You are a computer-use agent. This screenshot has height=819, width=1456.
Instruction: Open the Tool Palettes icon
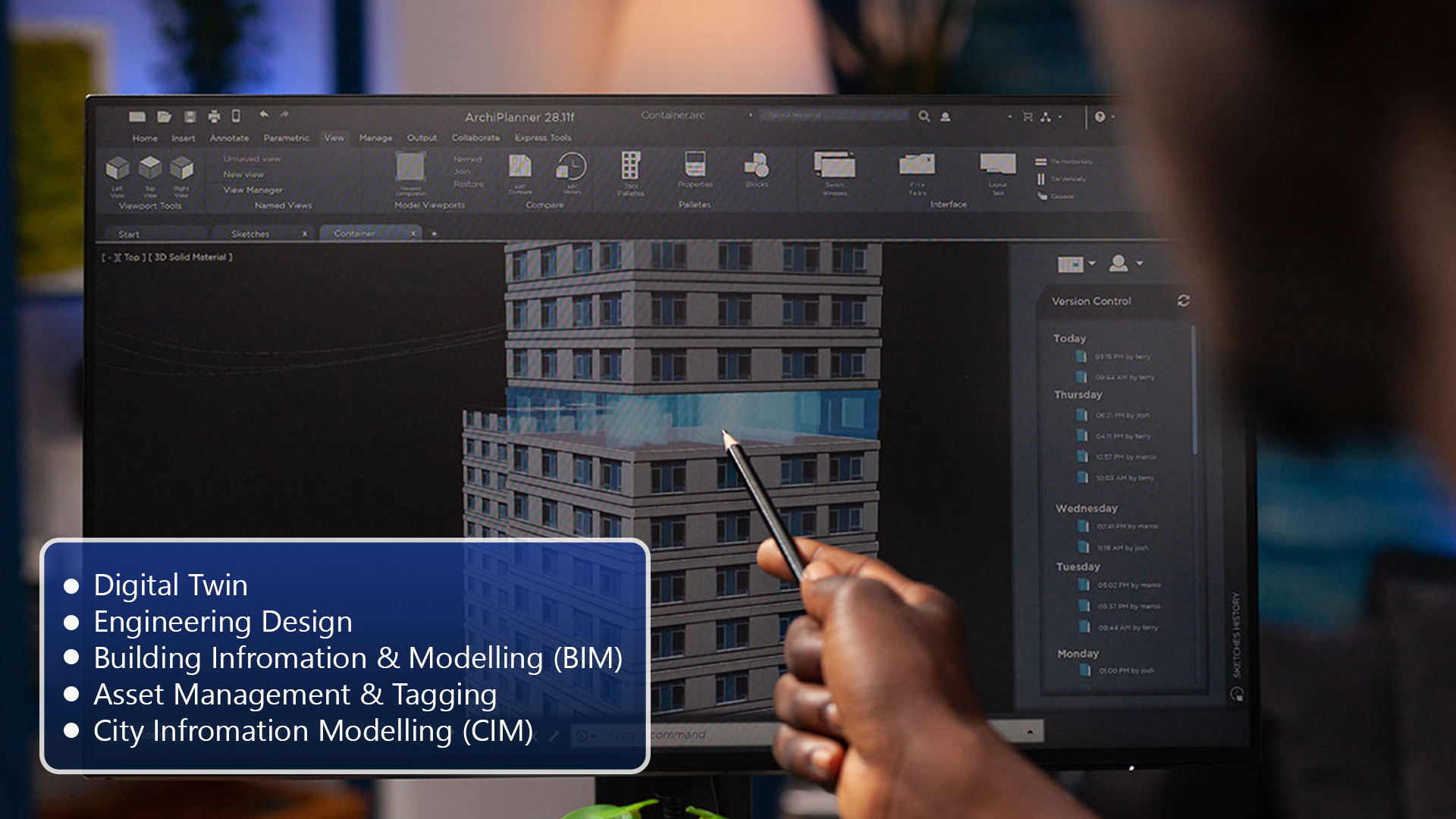point(630,165)
